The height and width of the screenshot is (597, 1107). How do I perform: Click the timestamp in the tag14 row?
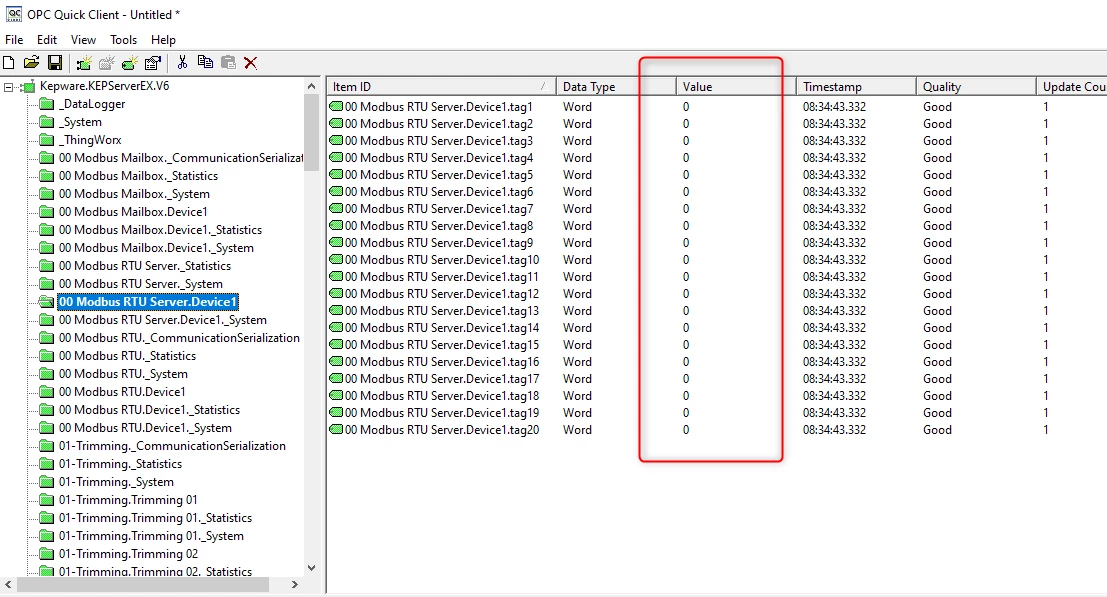834,327
